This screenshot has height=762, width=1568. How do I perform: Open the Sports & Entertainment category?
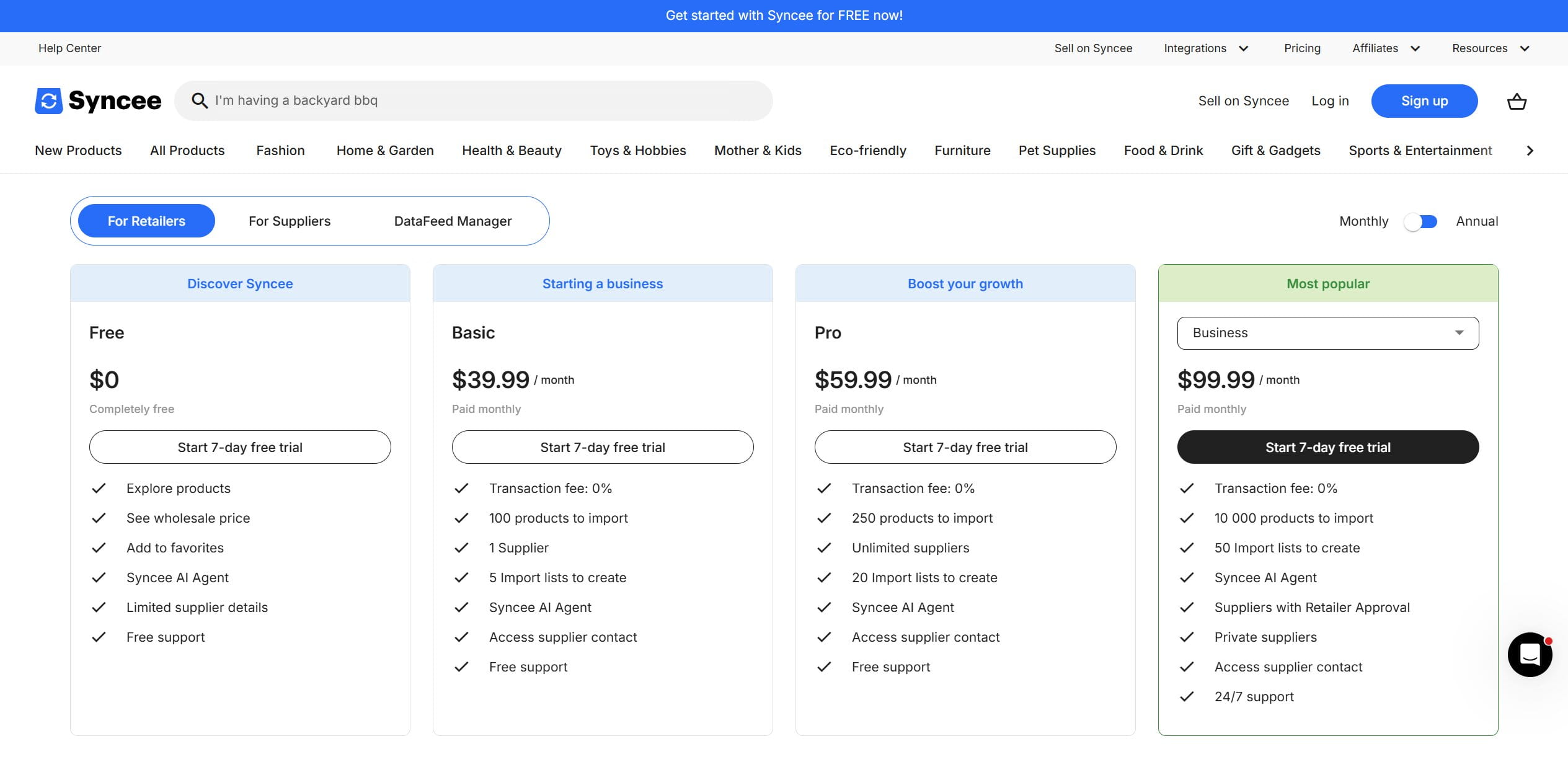tap(1420, 151)
